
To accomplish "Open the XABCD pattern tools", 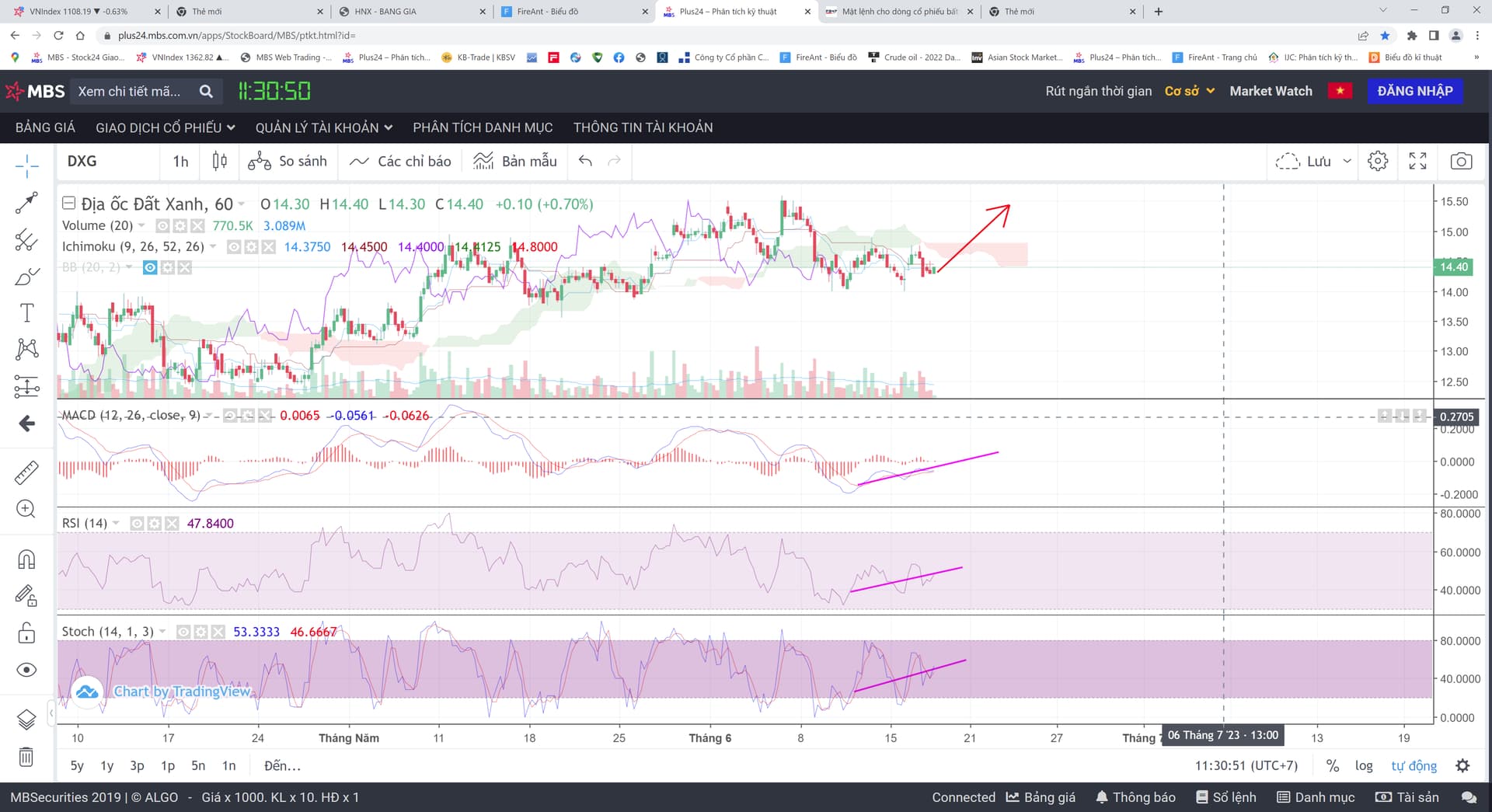I will [26, 349].
